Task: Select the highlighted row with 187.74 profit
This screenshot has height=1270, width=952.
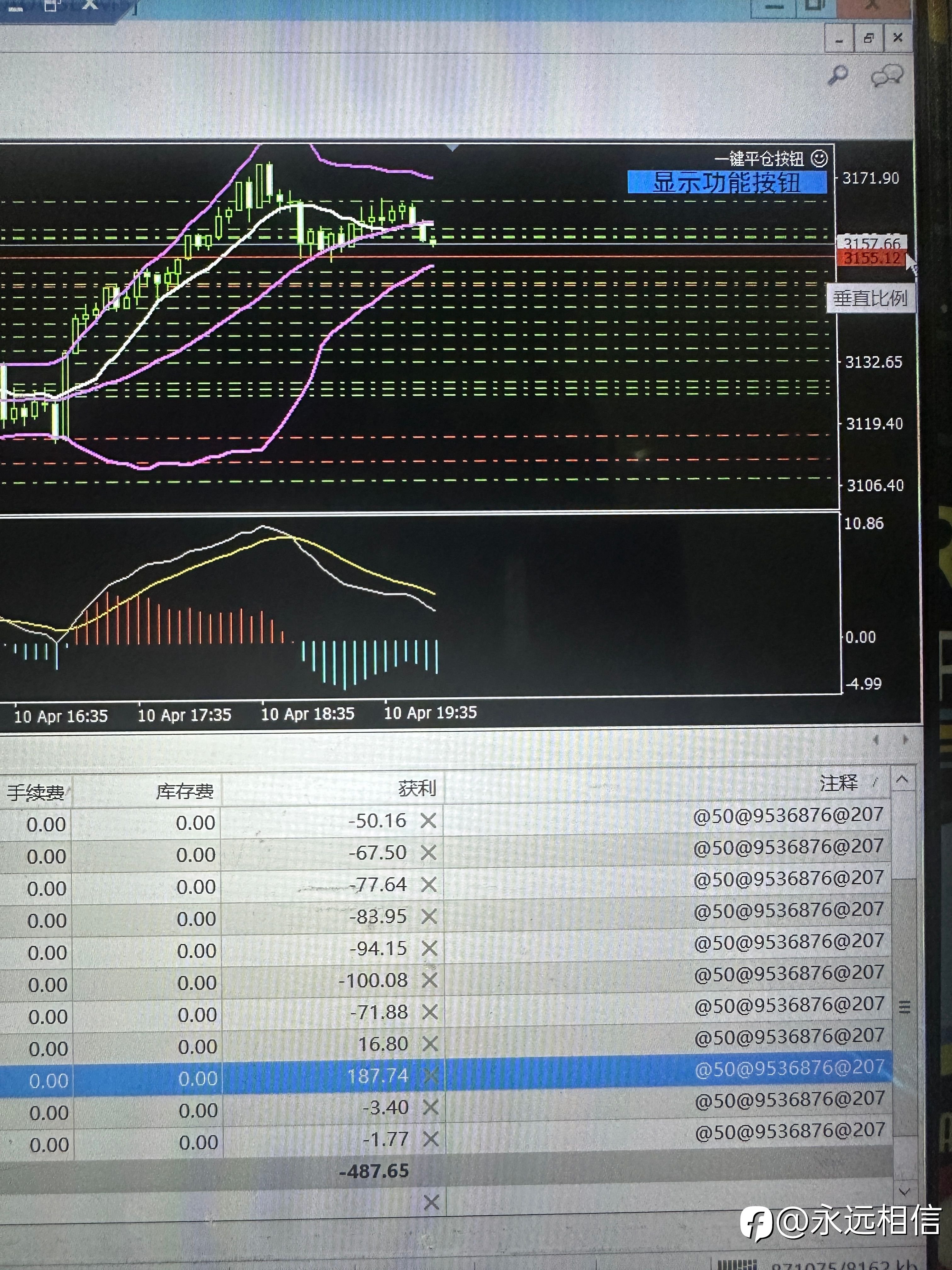Action: click(446, 1075)
